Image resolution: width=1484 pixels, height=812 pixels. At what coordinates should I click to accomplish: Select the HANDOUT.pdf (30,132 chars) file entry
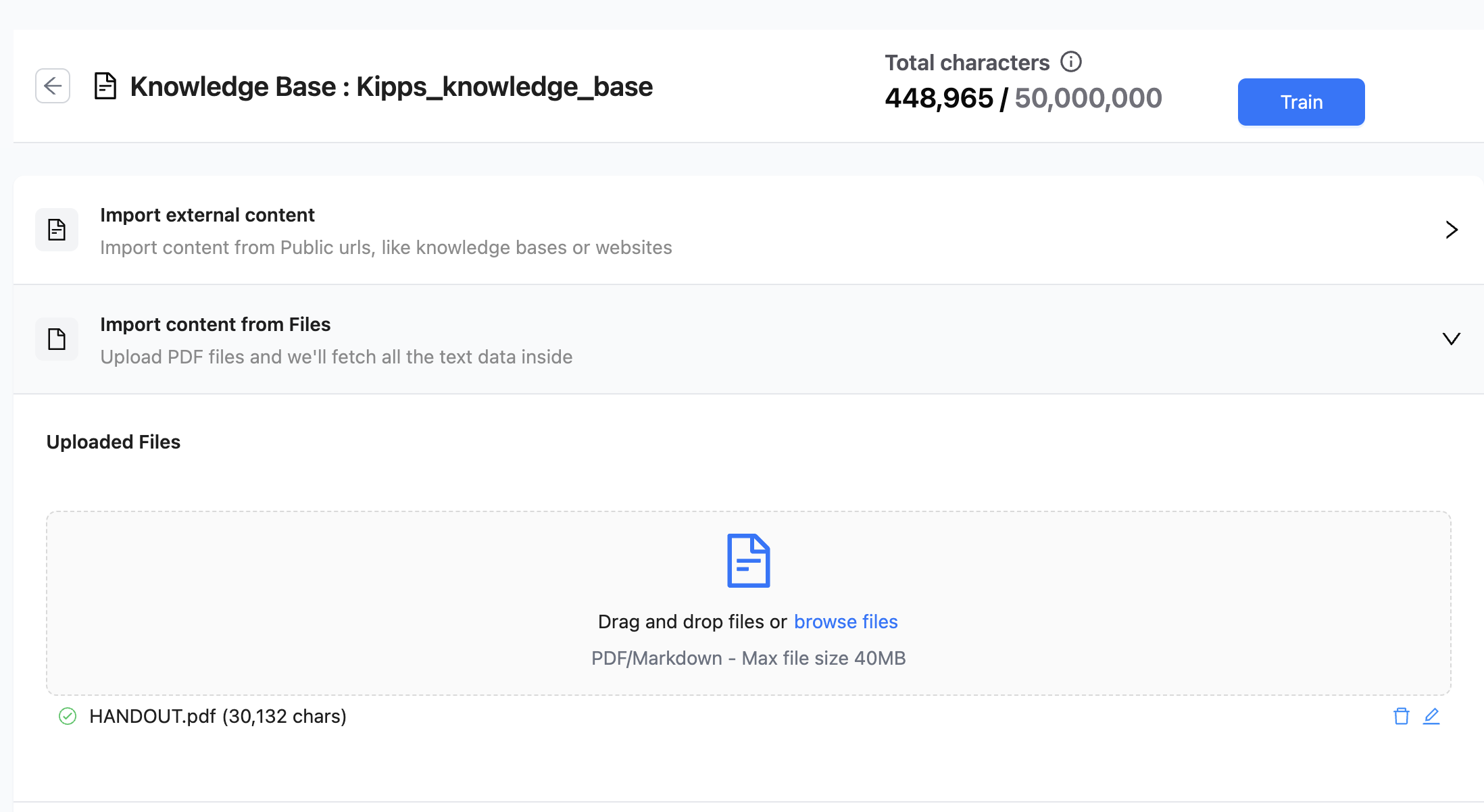point(218,716)
